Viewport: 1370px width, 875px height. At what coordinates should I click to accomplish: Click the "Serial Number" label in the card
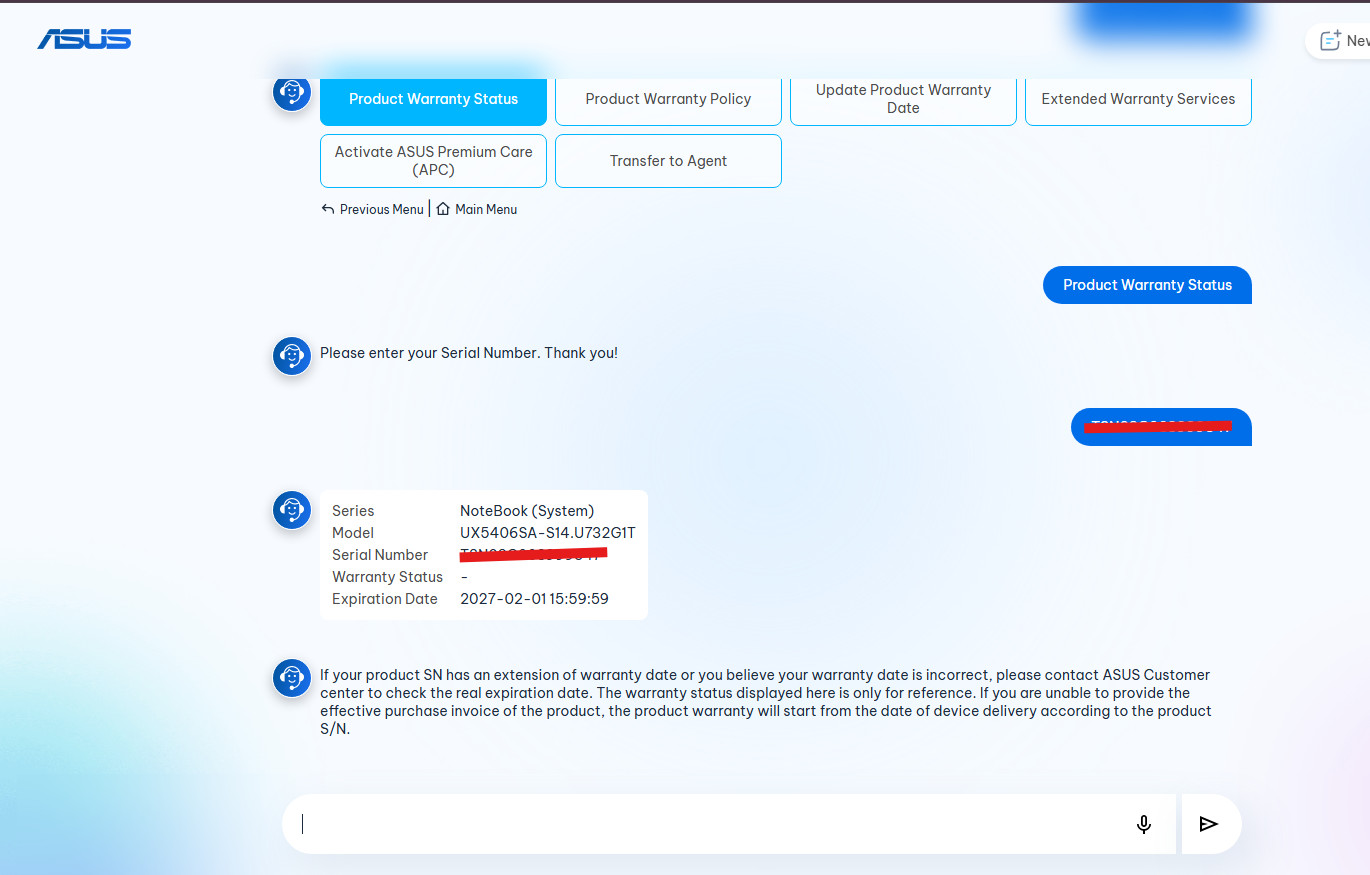point(380,555)
